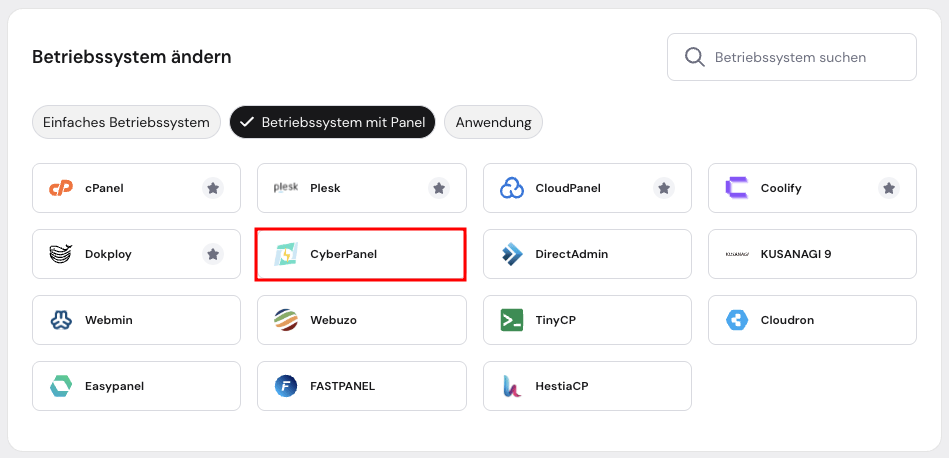
Task: Click the Easypanel green logo icon
Action: click(x=61, y=386)
